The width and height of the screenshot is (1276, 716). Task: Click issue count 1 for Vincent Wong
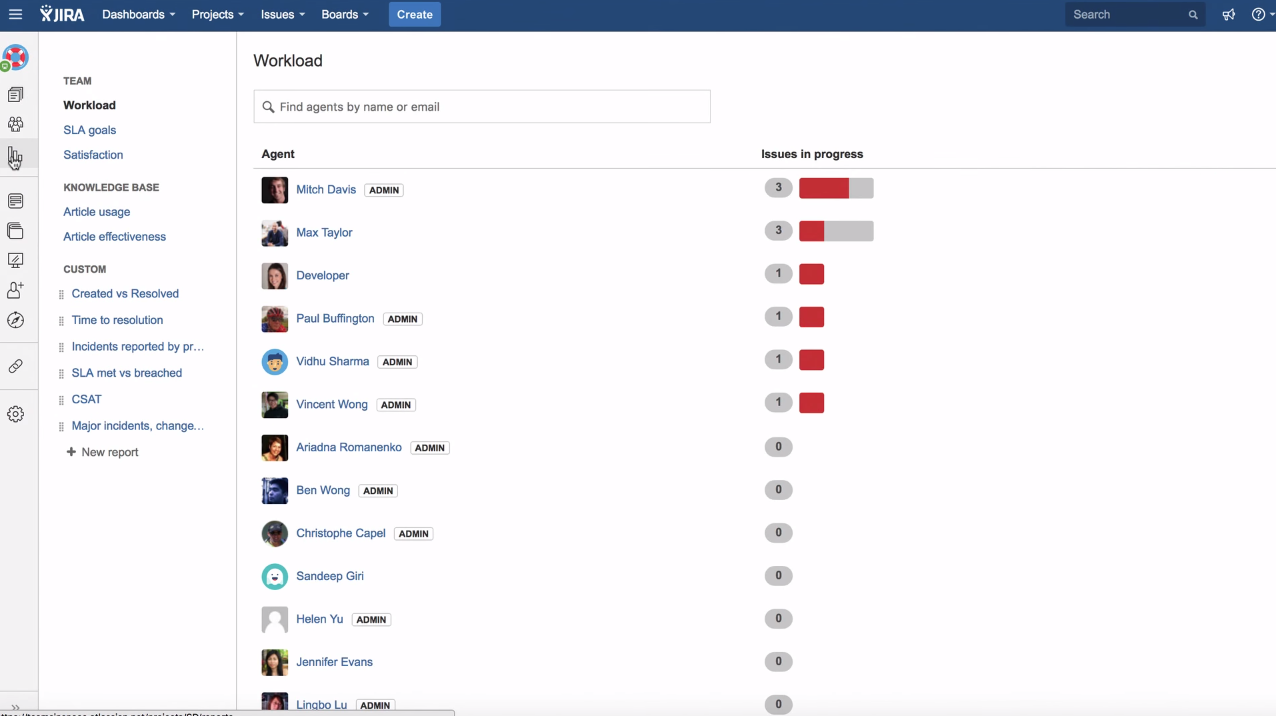[x=778, y=403]
